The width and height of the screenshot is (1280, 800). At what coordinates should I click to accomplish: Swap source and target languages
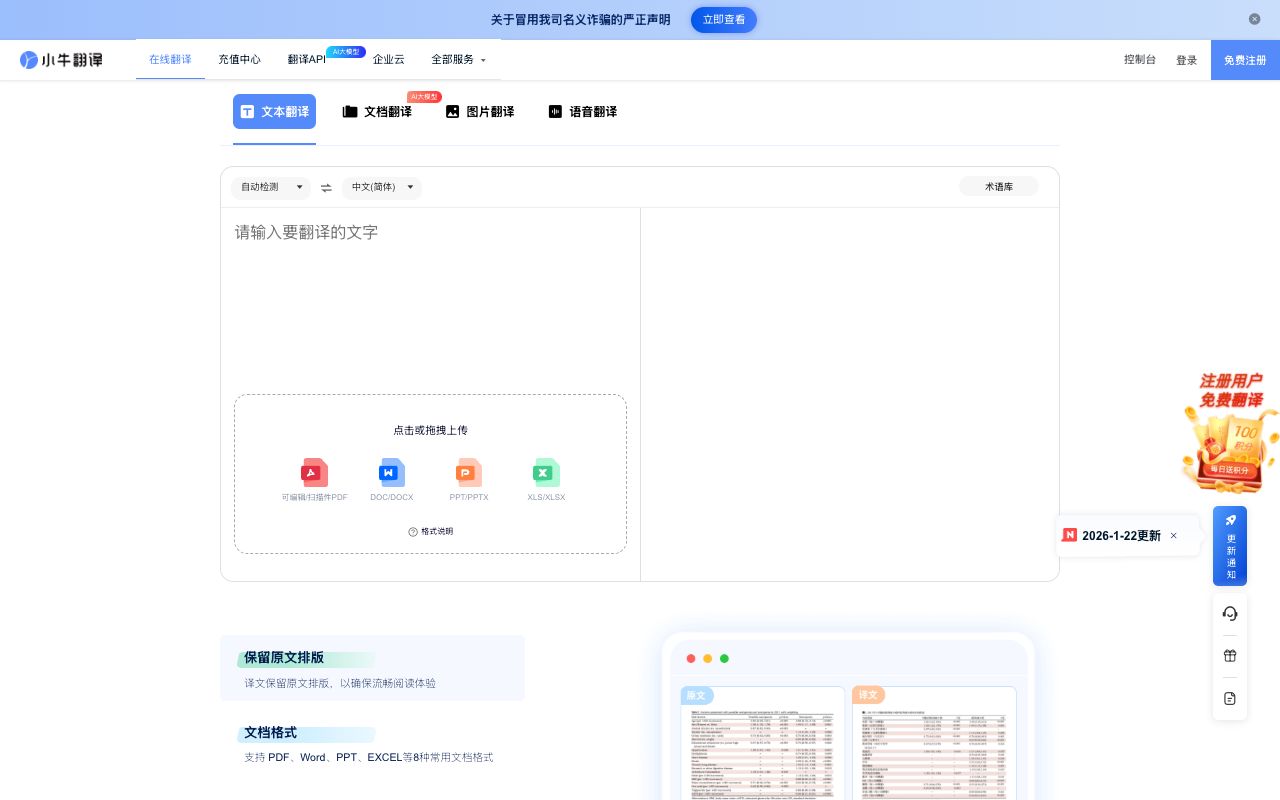pyautogui.click(x=326, y=187)
